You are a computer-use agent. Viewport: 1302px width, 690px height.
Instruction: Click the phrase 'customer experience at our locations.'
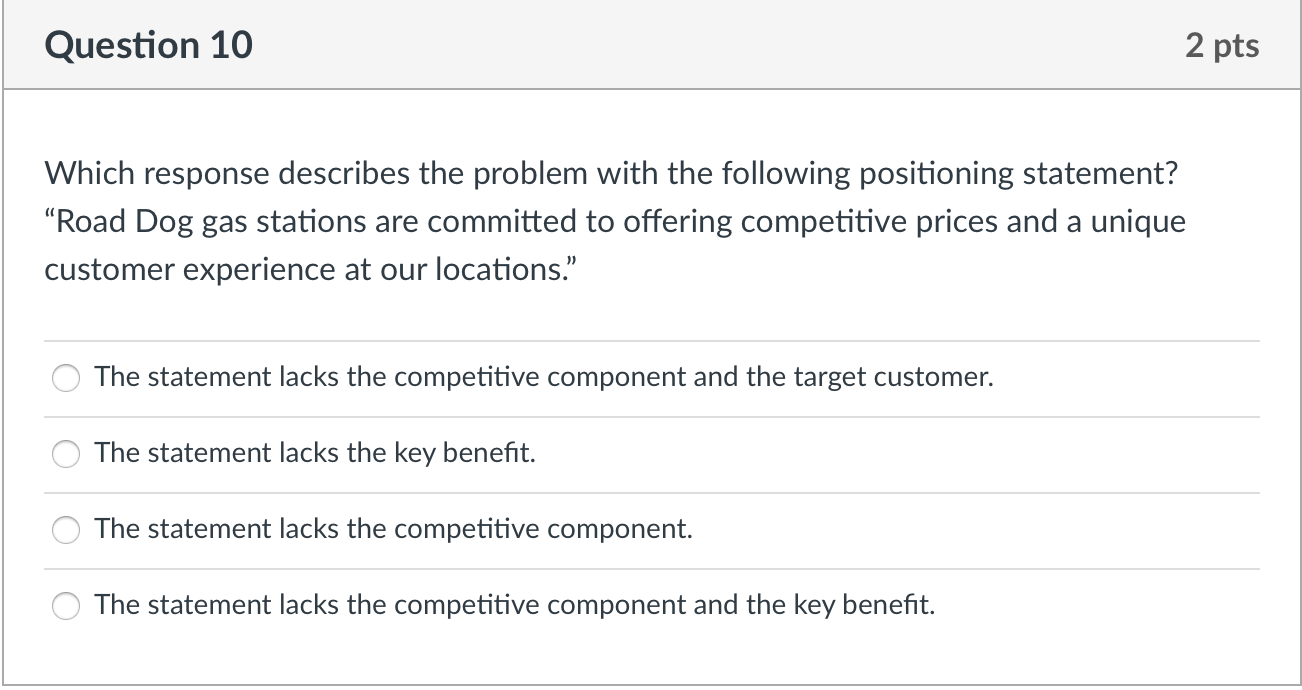[x=310, y=269]
